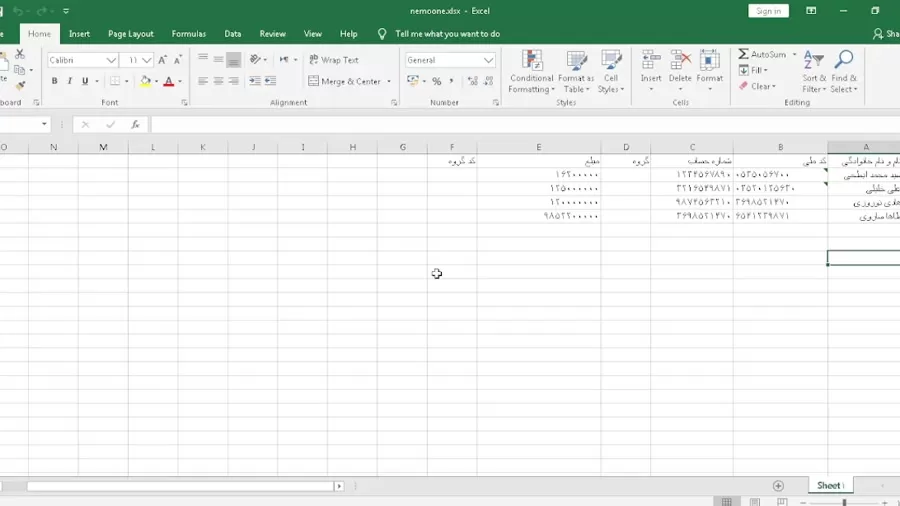Click Merge & Center

(x=344, y=81)
